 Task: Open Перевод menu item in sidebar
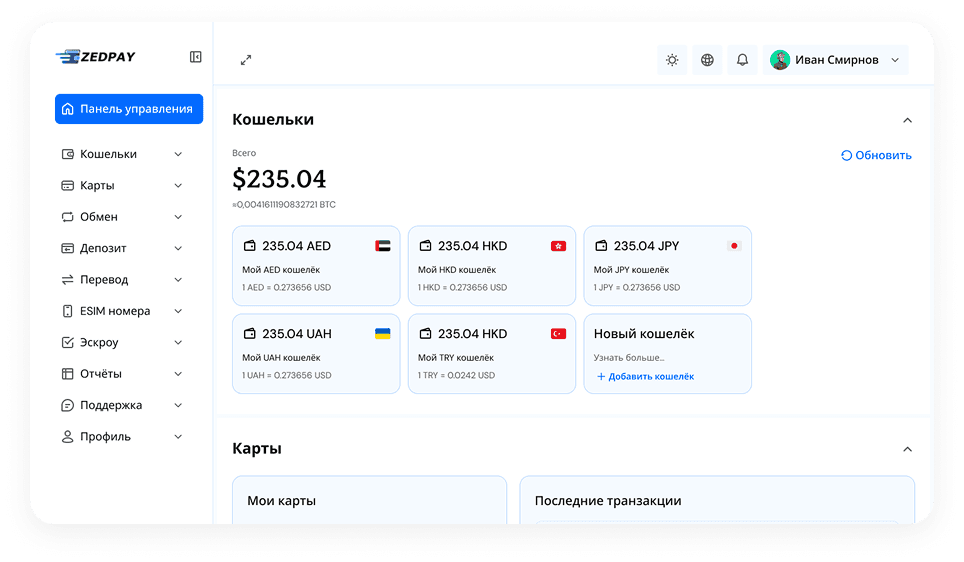click(x=122, y=280)
